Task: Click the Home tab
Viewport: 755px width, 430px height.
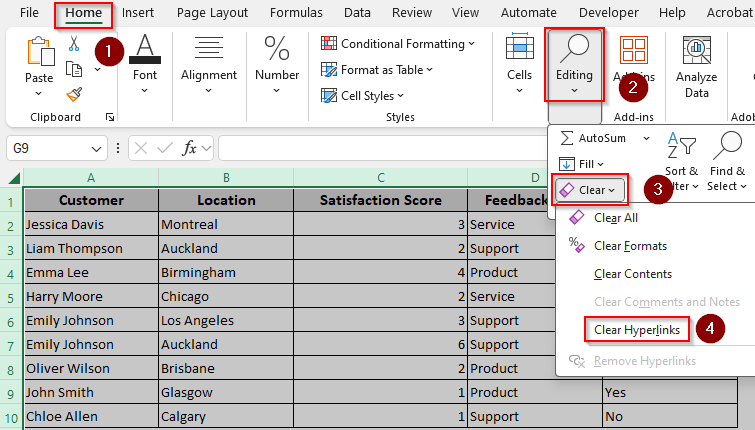Action: (84, 13)
